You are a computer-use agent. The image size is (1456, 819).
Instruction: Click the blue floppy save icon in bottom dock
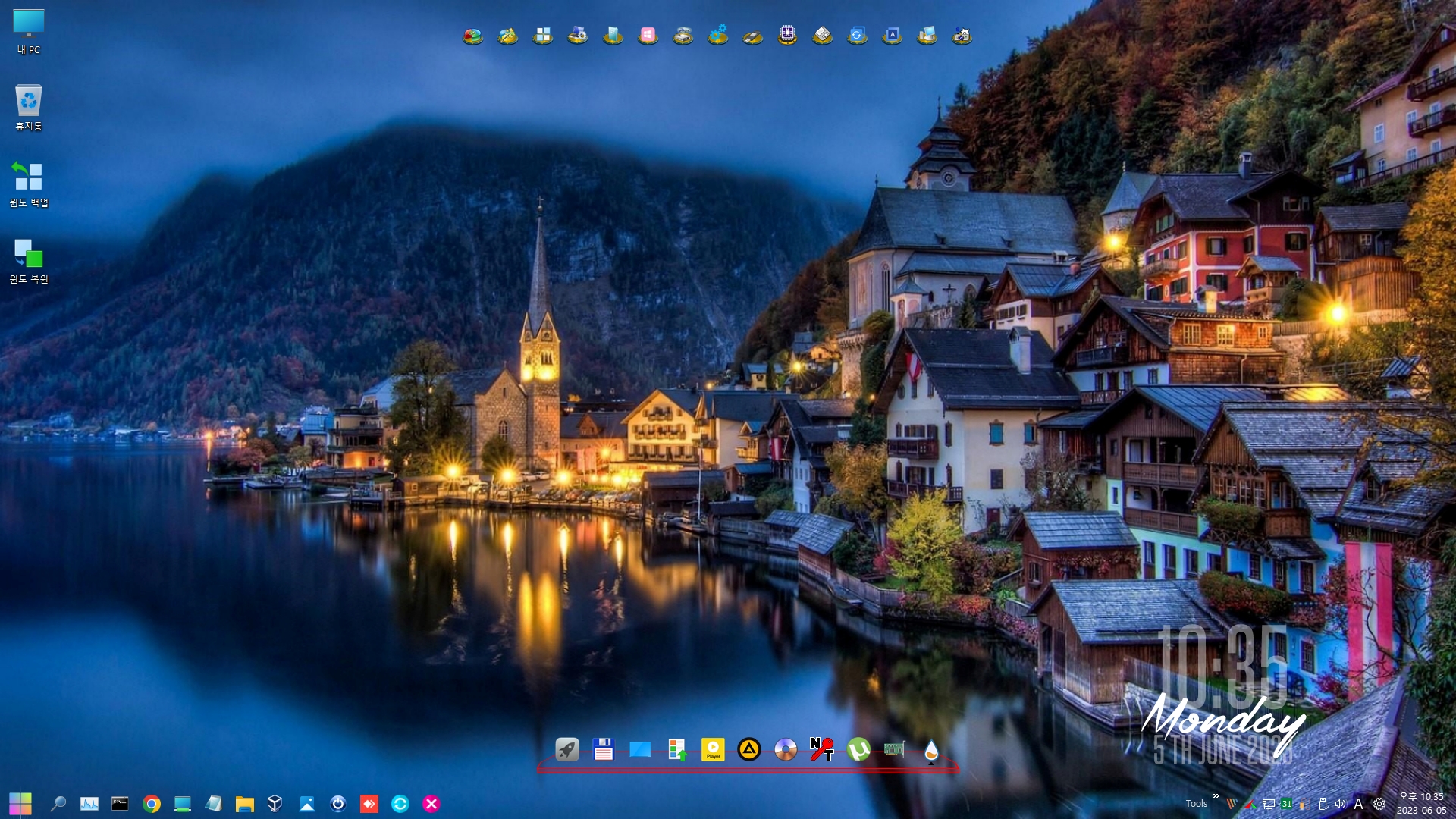pyautogui.click(x=603, y=750)
